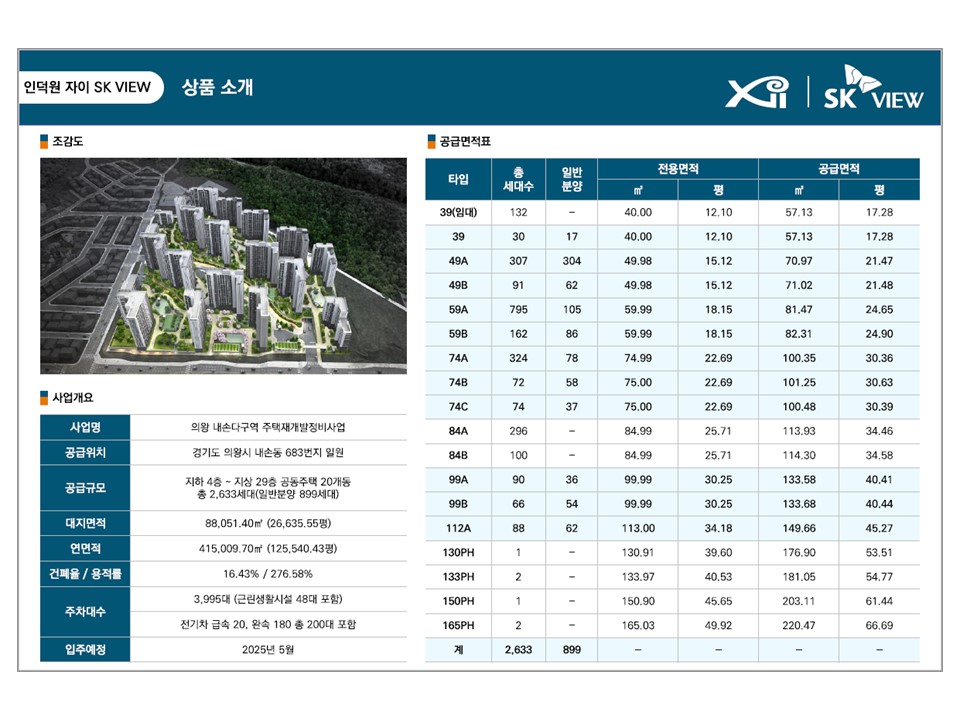Image resolution: width=960 pixels, height=720 pixels.
Task: Select the 대지면적 row label
Action: [x=85, y=523]
